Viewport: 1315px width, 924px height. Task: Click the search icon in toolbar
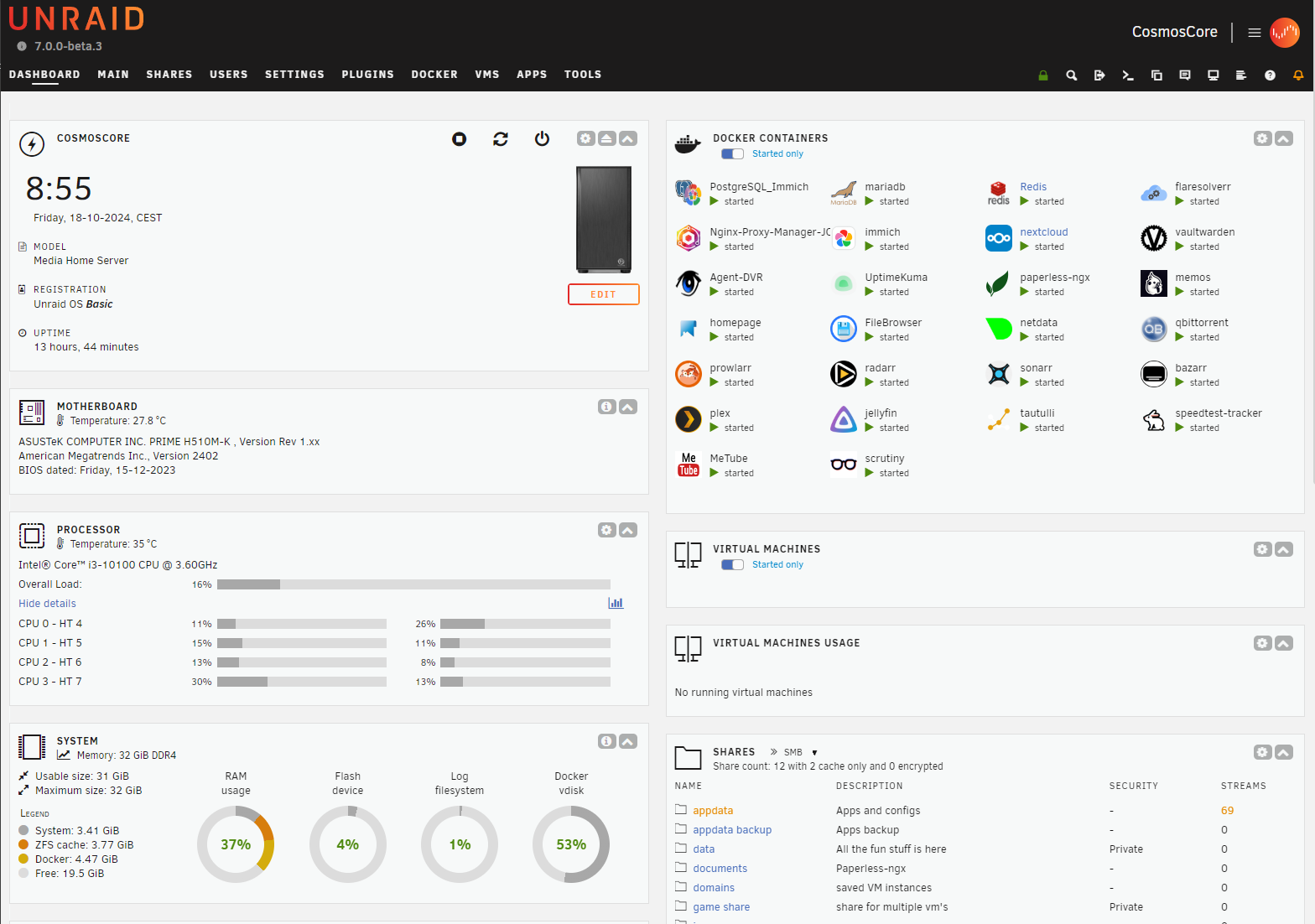(x=1071, y=75)
